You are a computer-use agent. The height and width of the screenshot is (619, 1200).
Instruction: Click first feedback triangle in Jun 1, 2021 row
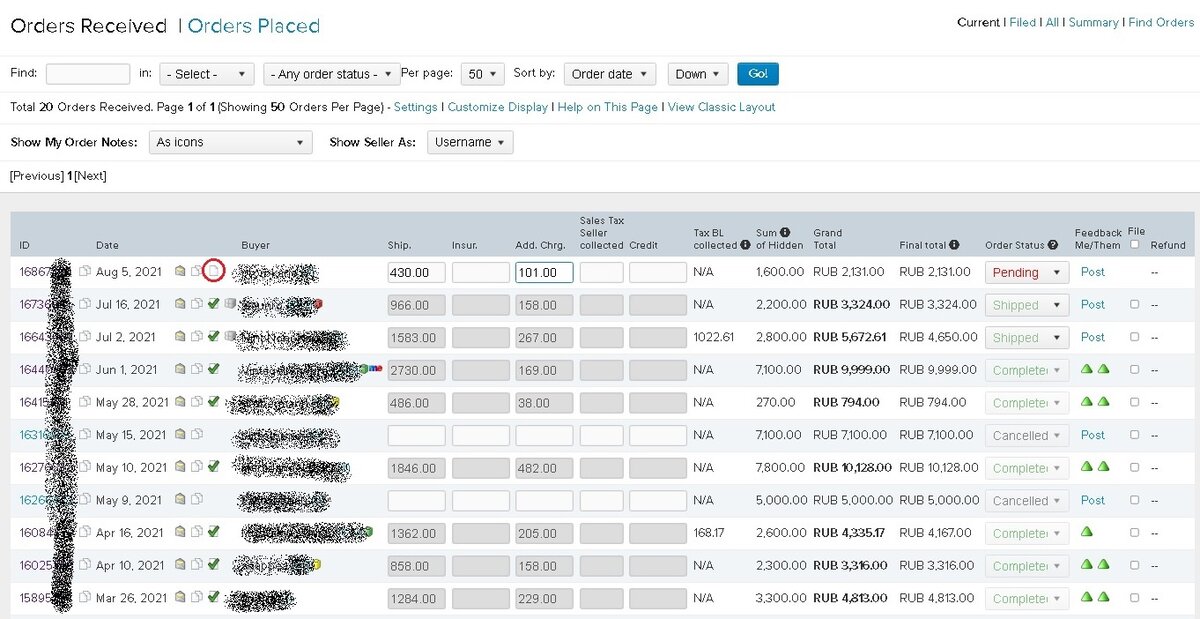coord(1087,370)
